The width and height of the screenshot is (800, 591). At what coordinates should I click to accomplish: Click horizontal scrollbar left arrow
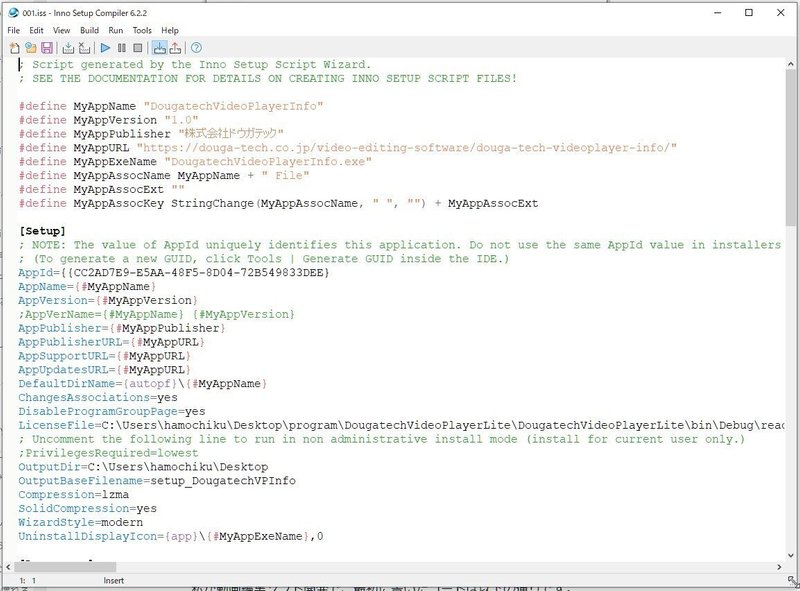point(8,567)
